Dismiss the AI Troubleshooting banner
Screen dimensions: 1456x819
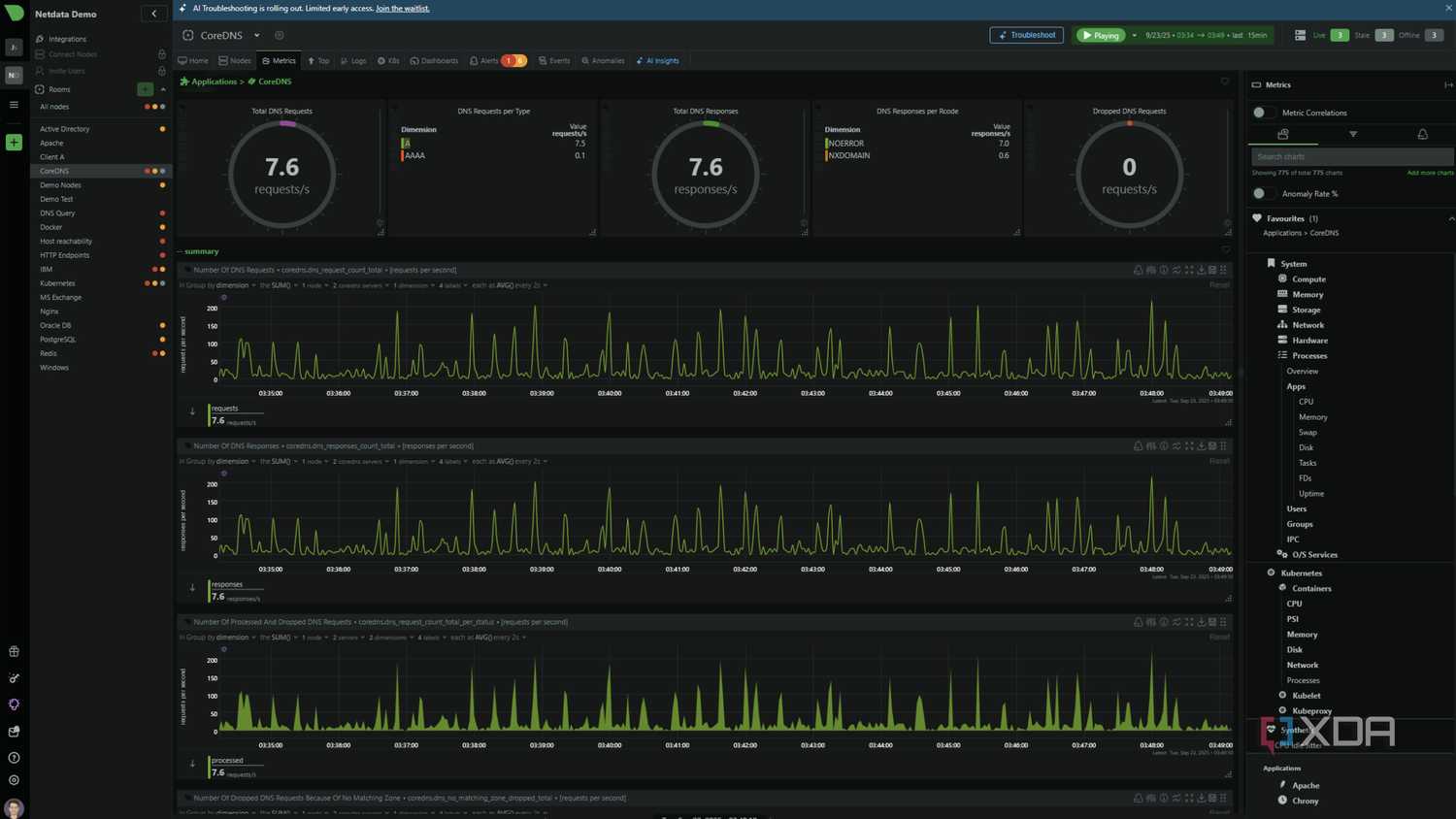(x=1448, y=8)
